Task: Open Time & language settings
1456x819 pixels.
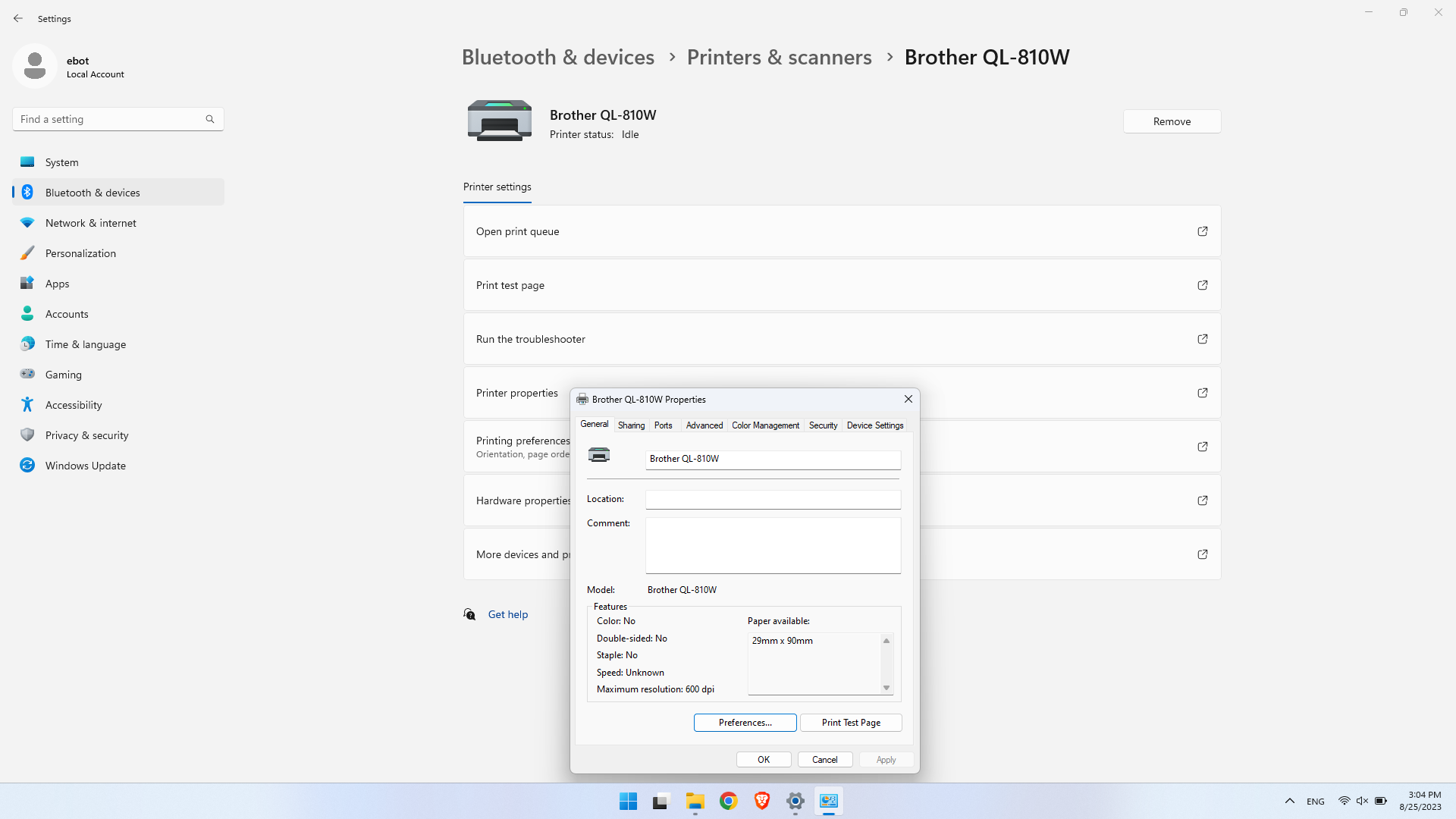Action: (x=118, y=344)
